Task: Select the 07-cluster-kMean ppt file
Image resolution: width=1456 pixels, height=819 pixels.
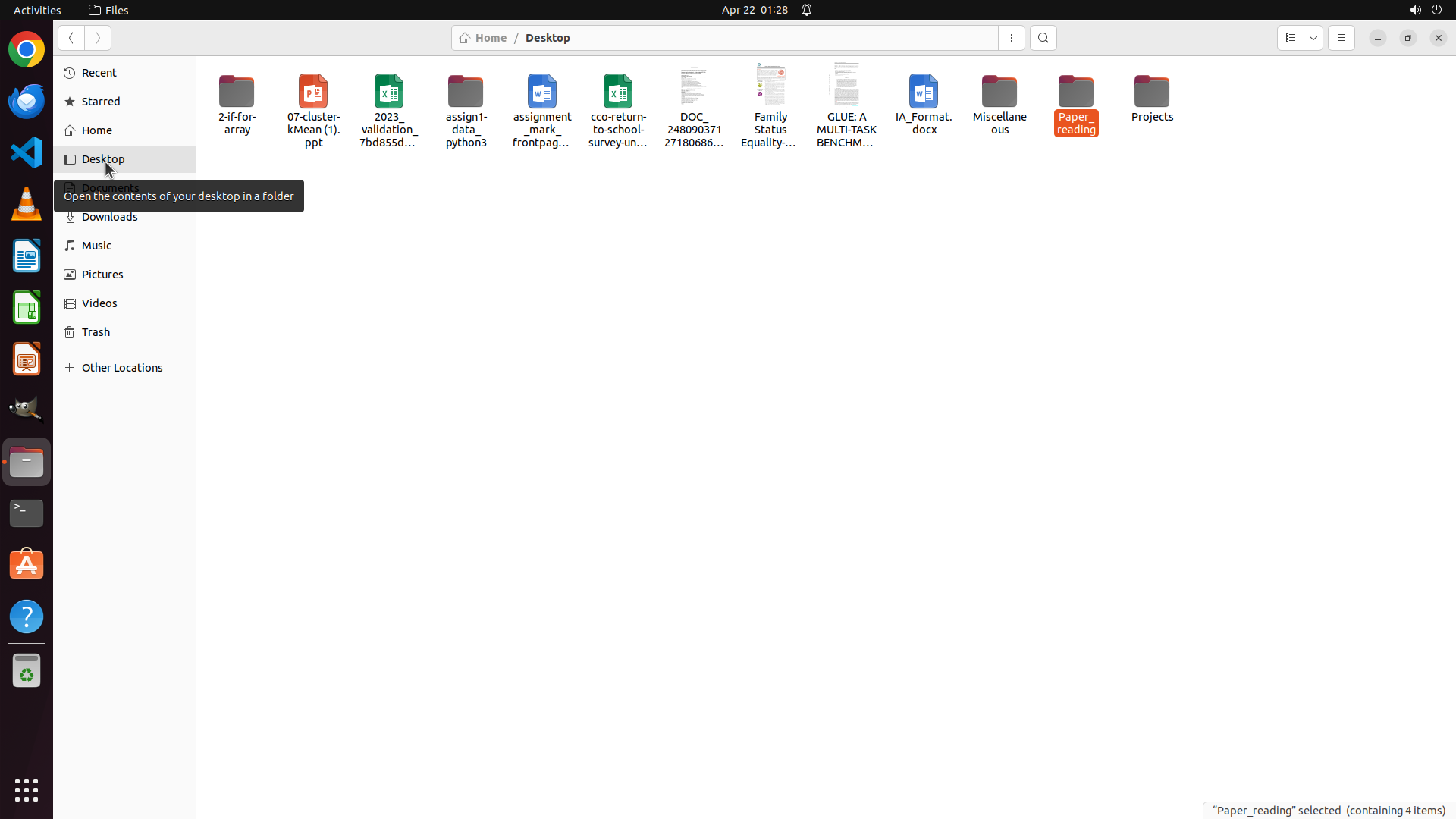Action: (313, 93)
